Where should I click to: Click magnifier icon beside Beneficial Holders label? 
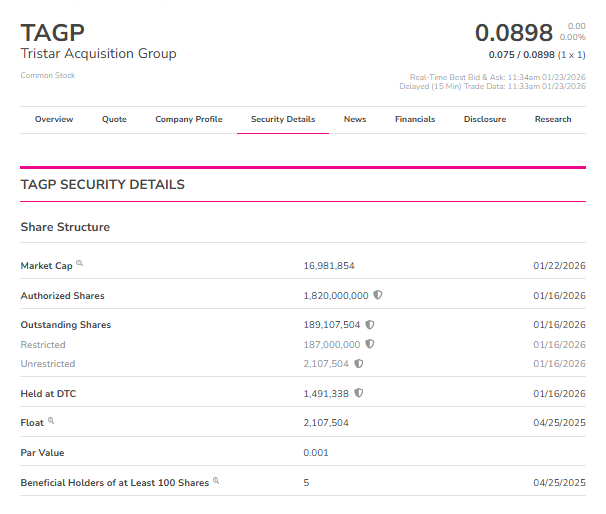[x=216, y=480]
